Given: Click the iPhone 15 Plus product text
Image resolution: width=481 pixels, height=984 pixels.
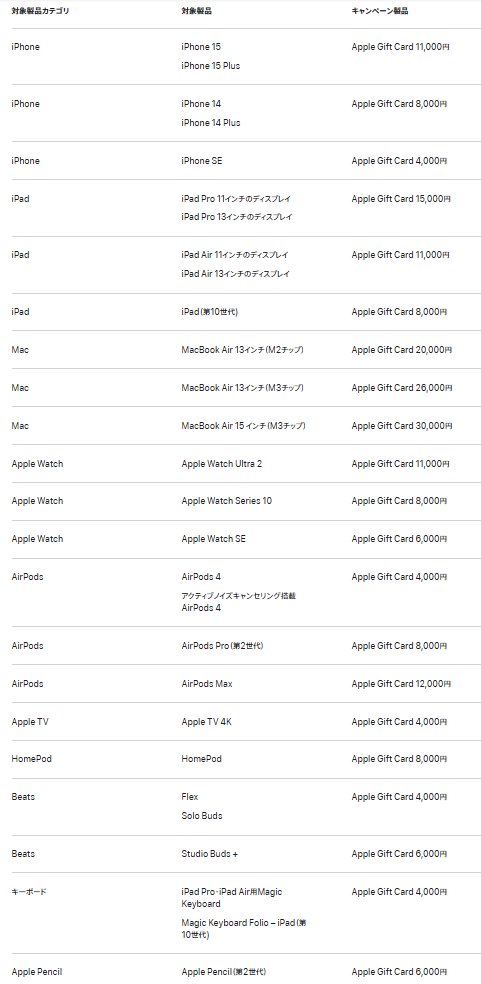Looking at the screenshot, I should [x=210, y=66].
